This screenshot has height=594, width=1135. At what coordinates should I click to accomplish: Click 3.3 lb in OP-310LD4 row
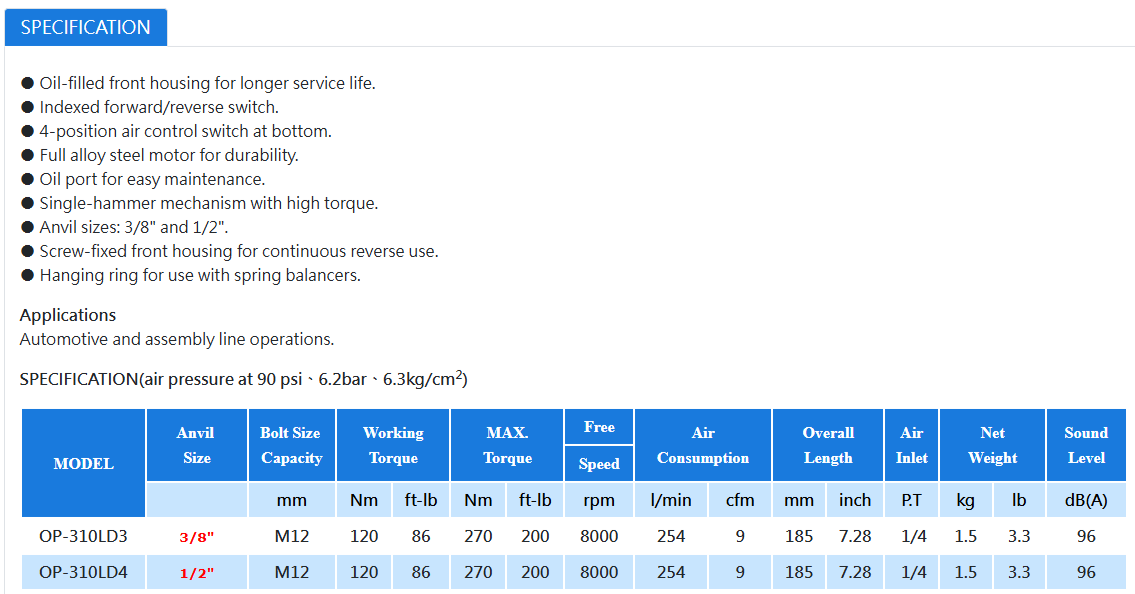click(1019, 572)
